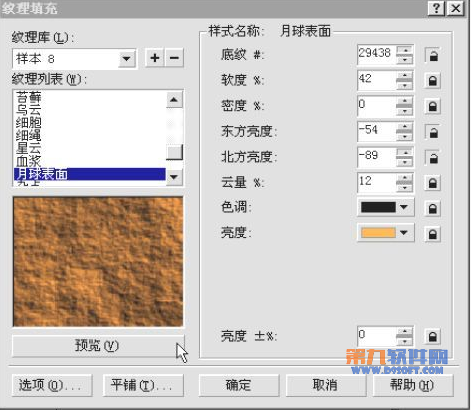Decrease 密度 % value with down arrow
Viewport: 471px width, 410px height.
(x=405, y=111)
